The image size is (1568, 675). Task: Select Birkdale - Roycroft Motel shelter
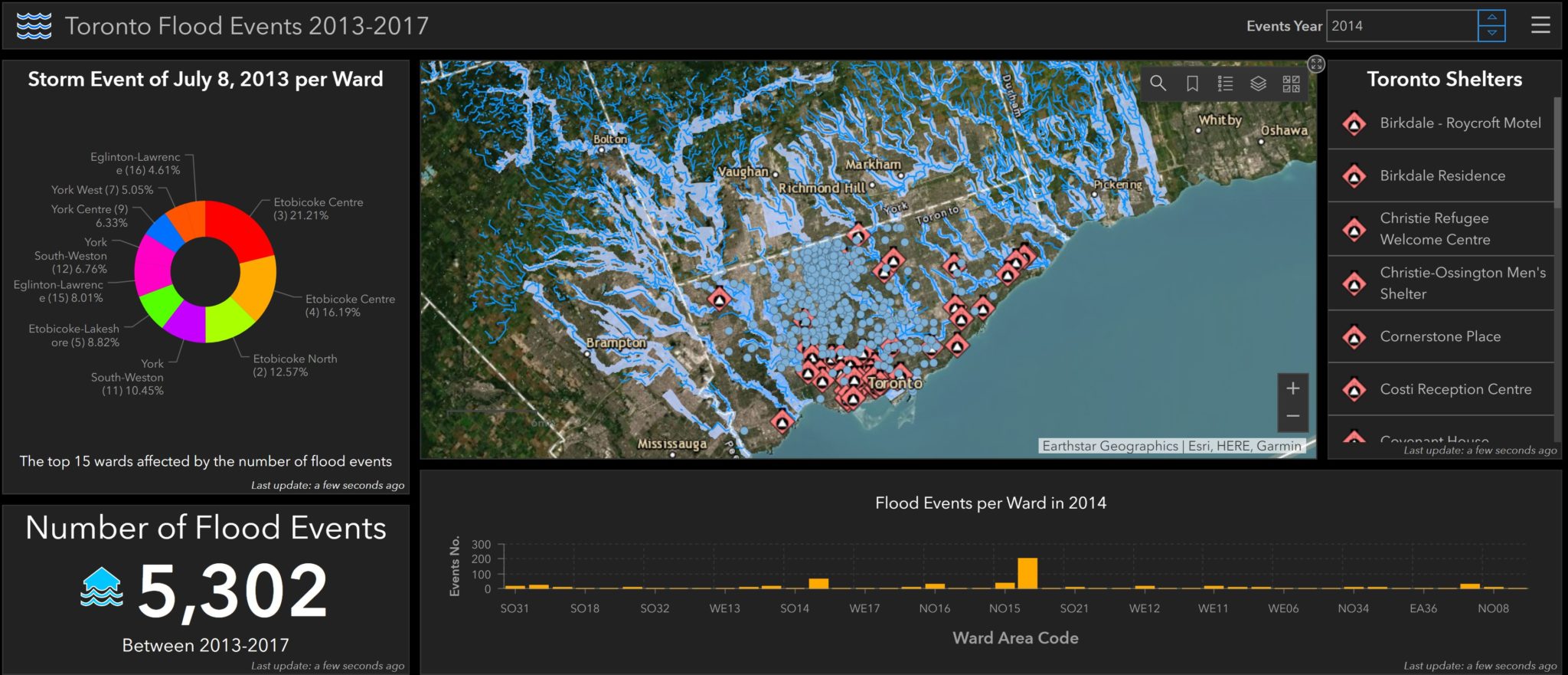1441,123
